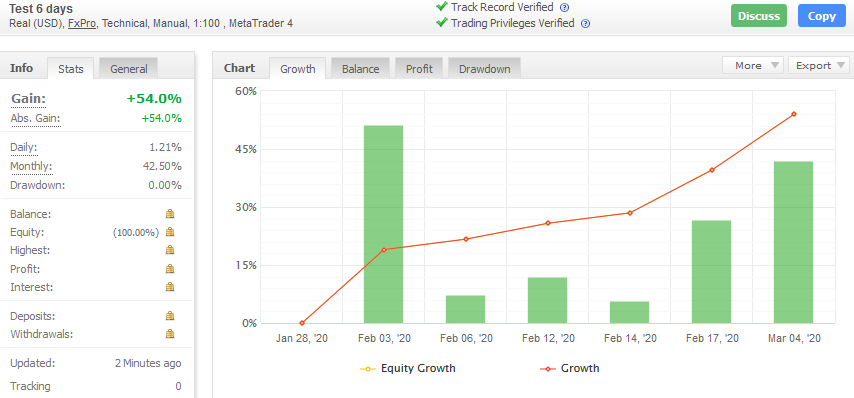
Task: Click the Daily label
Action: (x=24, y=148)
